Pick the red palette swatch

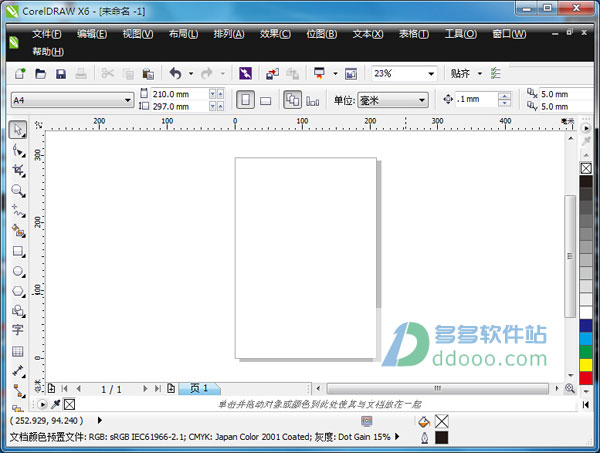[586, 378]
